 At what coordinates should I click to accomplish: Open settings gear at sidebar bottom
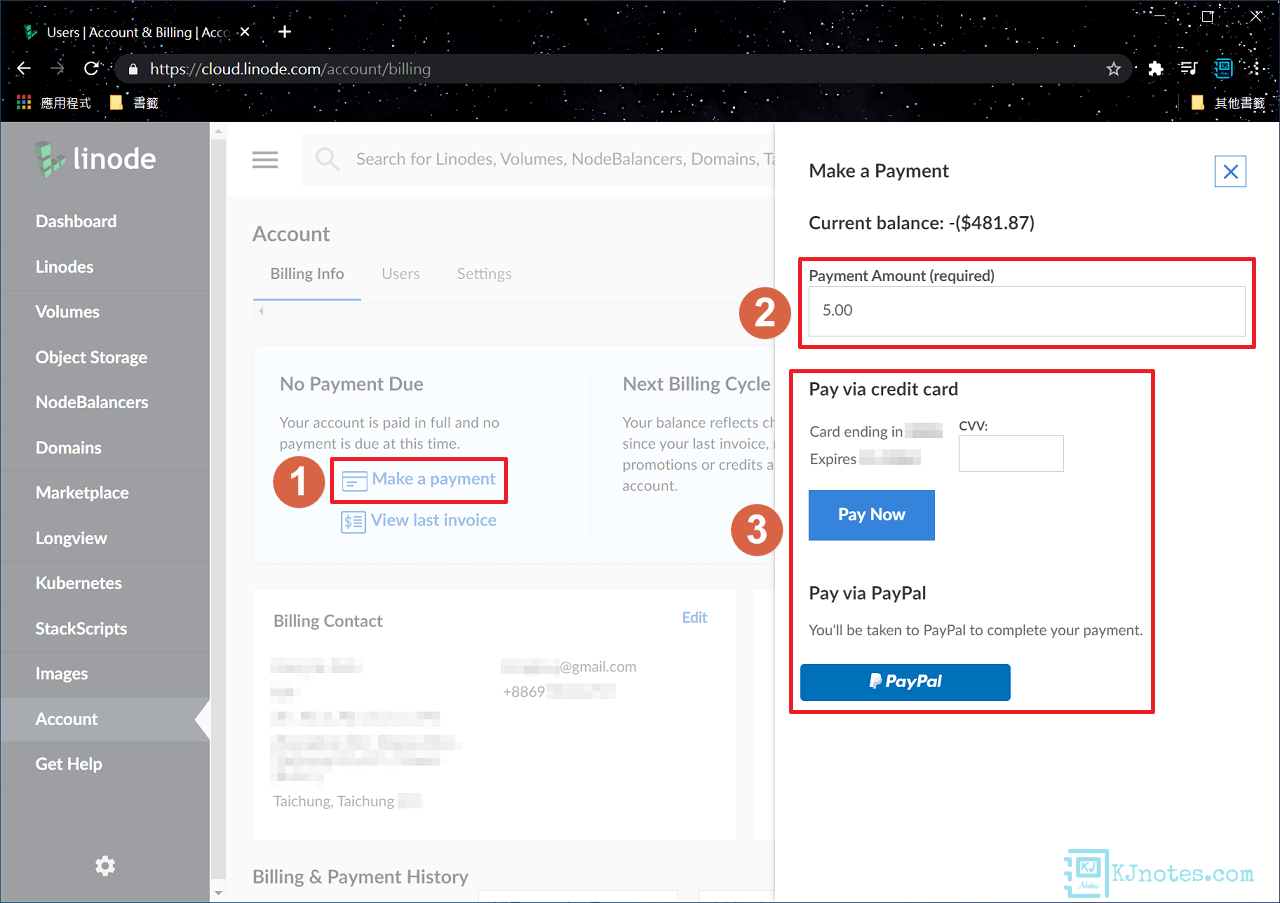[105, 866]
